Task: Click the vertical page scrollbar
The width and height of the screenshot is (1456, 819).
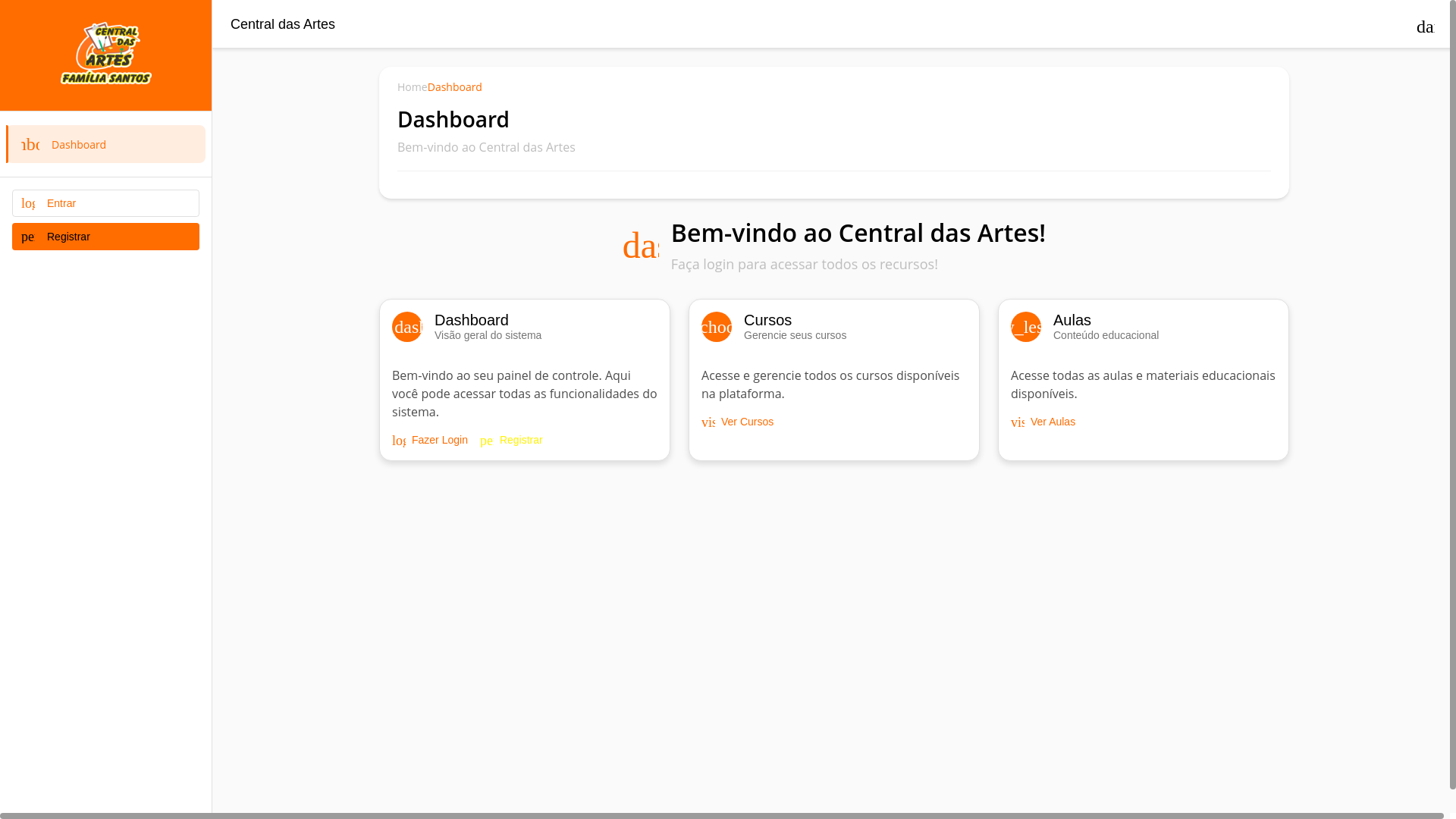Action: (x=1453, y=394)
